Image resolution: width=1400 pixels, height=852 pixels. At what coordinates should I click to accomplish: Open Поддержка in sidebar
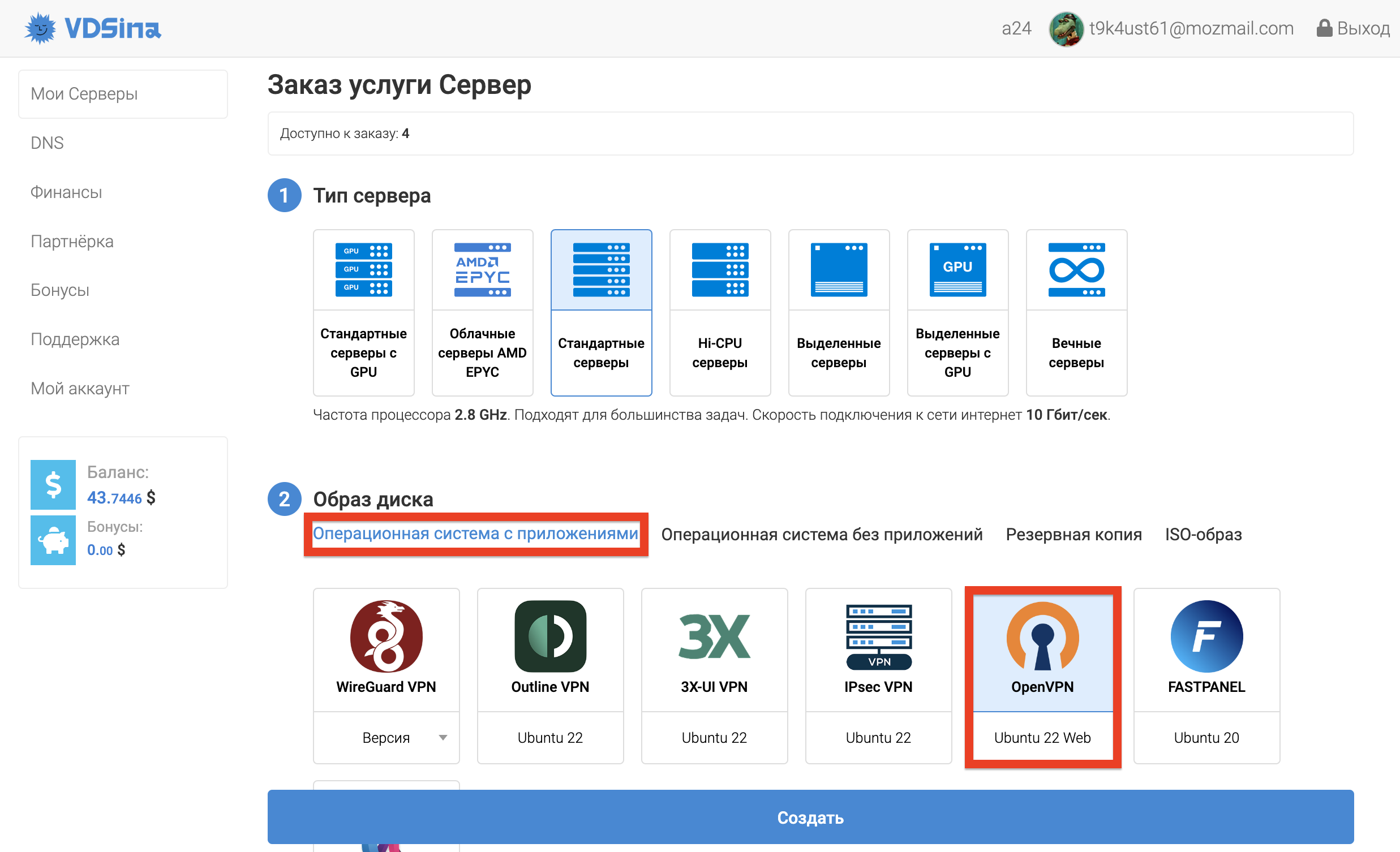point(75,339)
